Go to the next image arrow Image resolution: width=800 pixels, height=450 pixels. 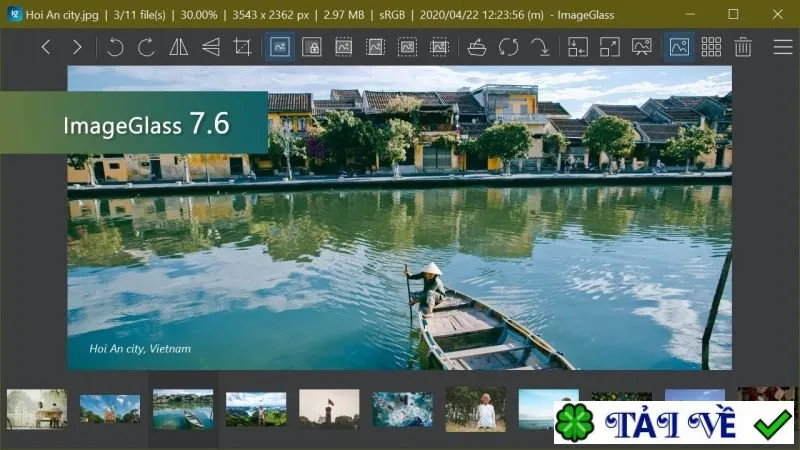[77, 47]
